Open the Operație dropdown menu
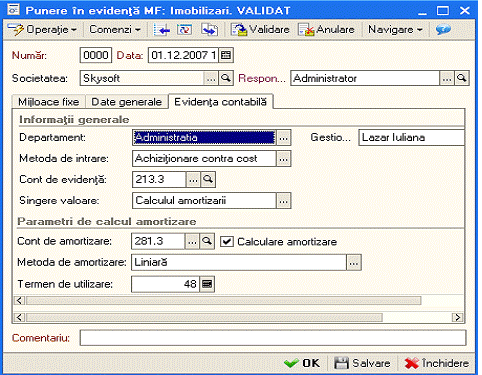 pos(42,30)
